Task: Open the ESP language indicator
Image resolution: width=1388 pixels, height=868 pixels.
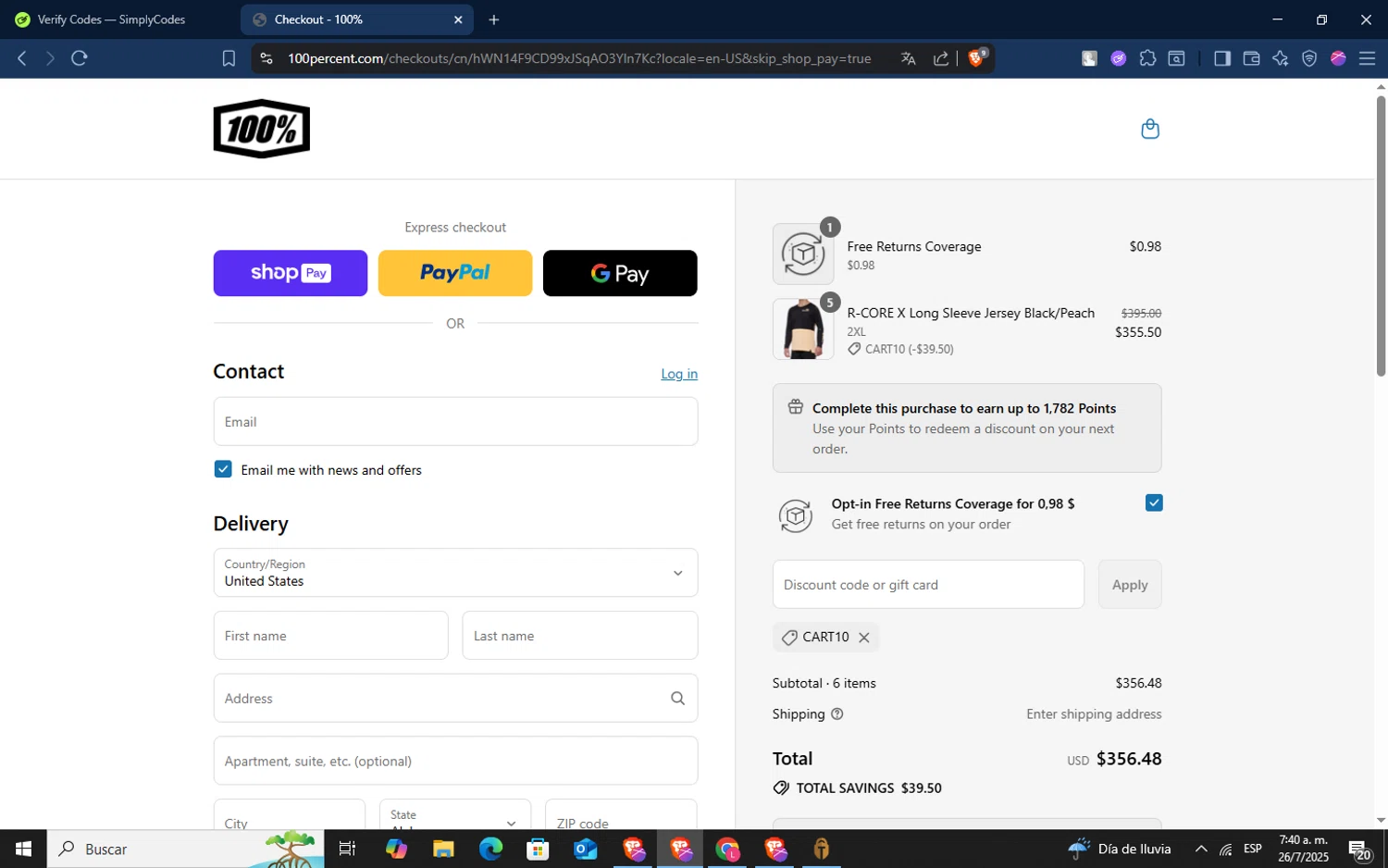Action: point(1253,849)
